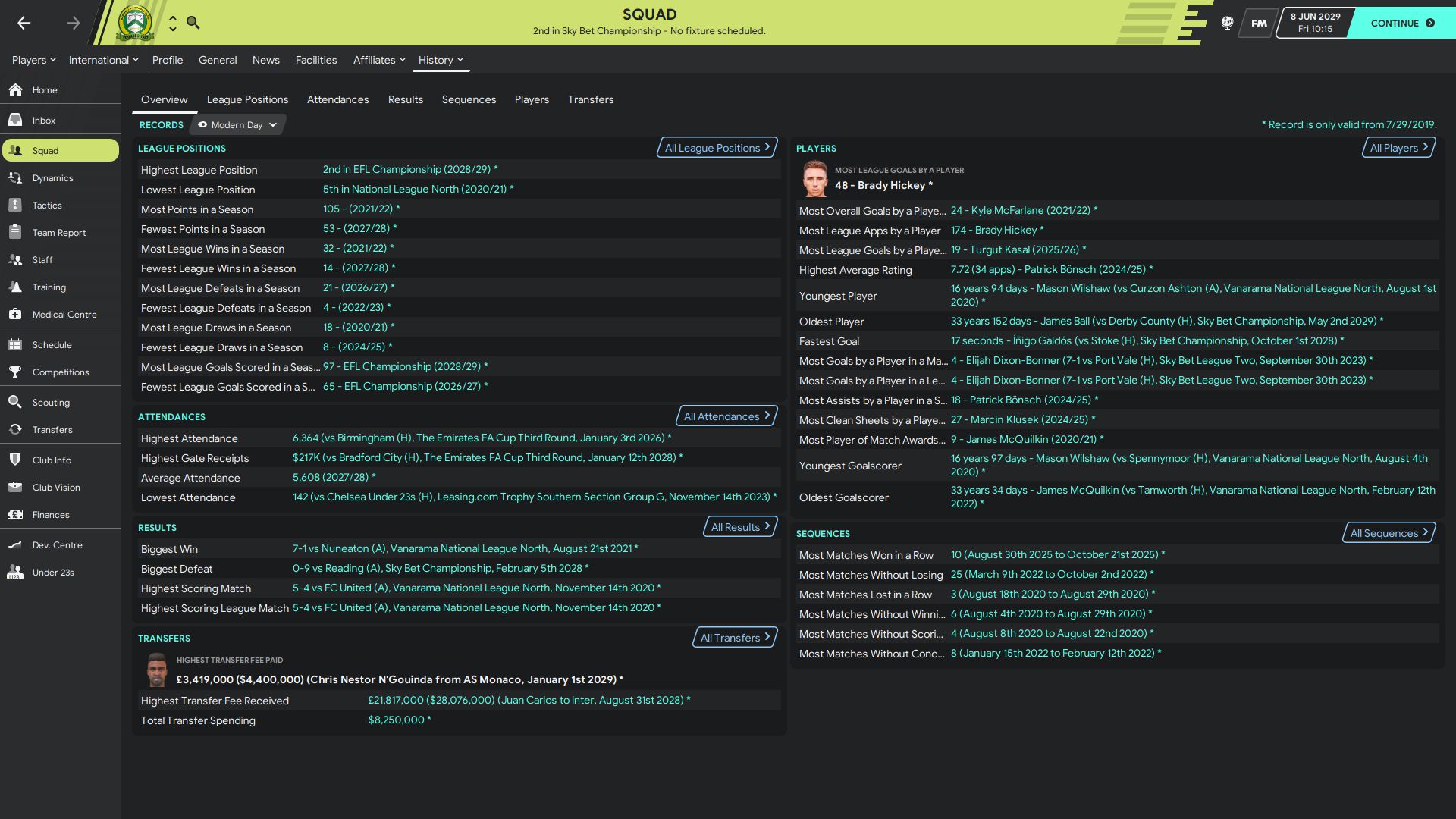Open the Facilities menu item

[316, 60]
